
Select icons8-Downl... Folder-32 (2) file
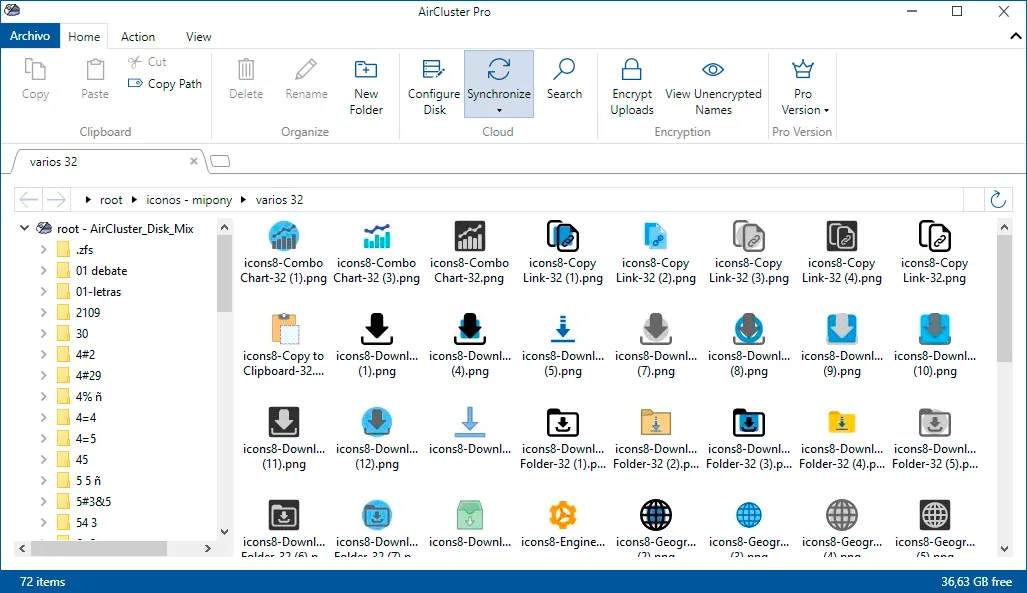click(x=656, y=439)
